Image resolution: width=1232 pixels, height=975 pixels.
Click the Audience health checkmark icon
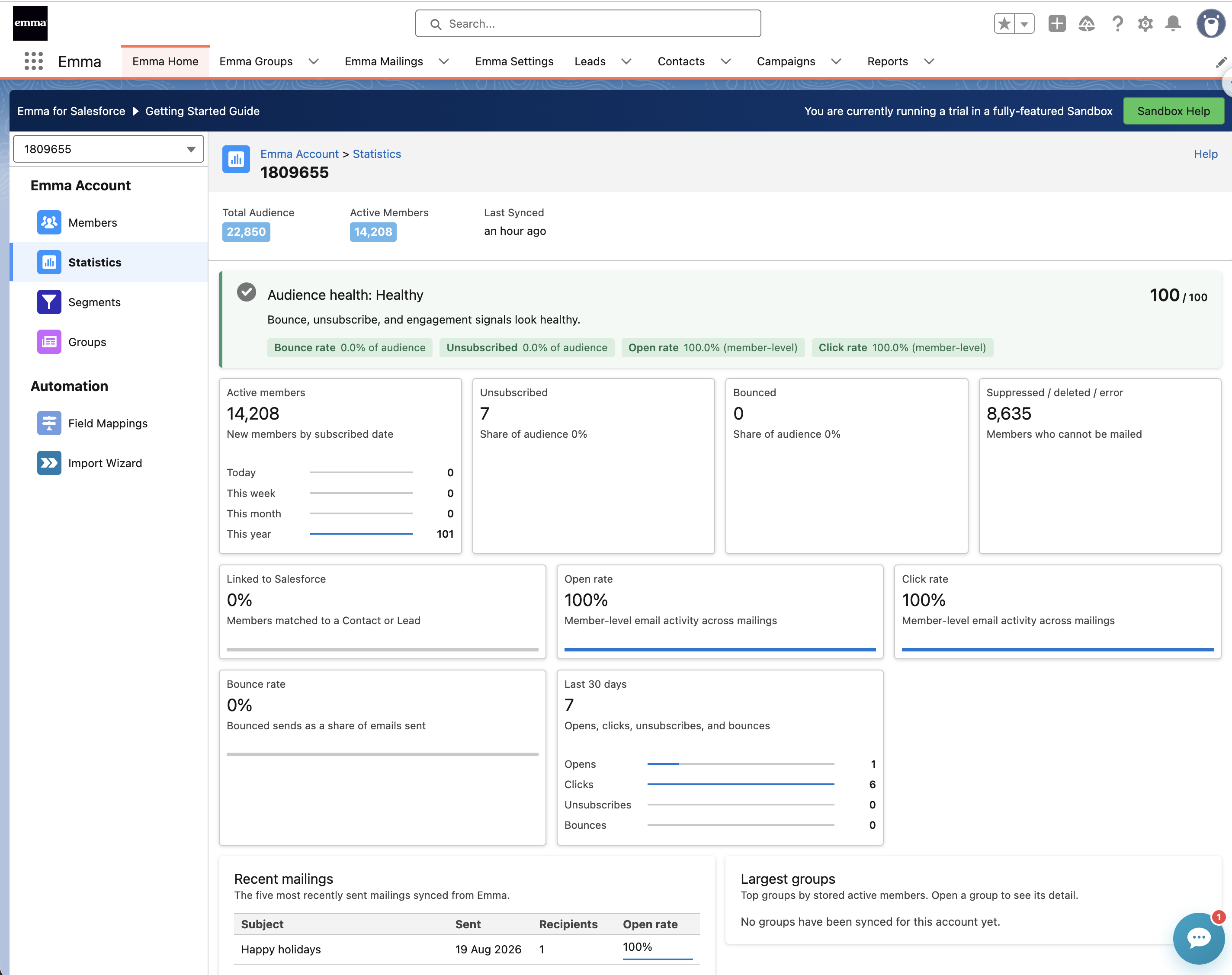pyautogui.click(x=247, y=292)
